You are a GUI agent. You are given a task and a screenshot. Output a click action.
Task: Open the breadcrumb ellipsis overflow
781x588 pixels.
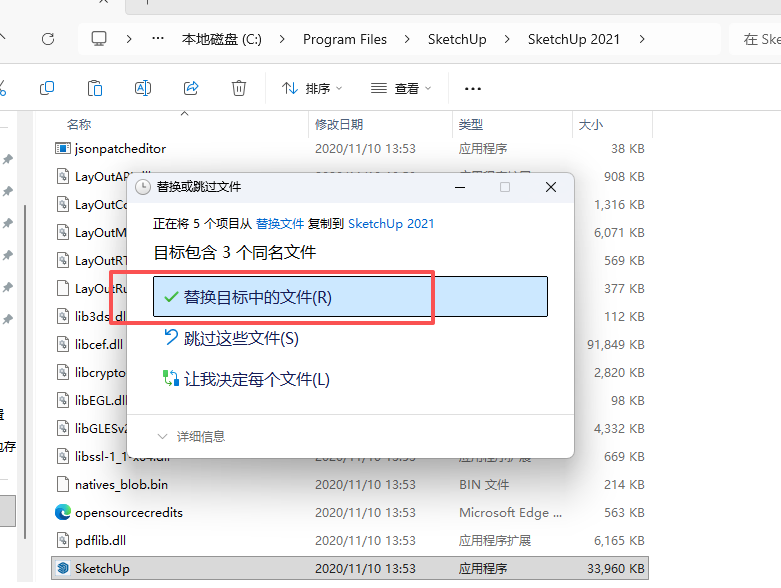point(158,38)
